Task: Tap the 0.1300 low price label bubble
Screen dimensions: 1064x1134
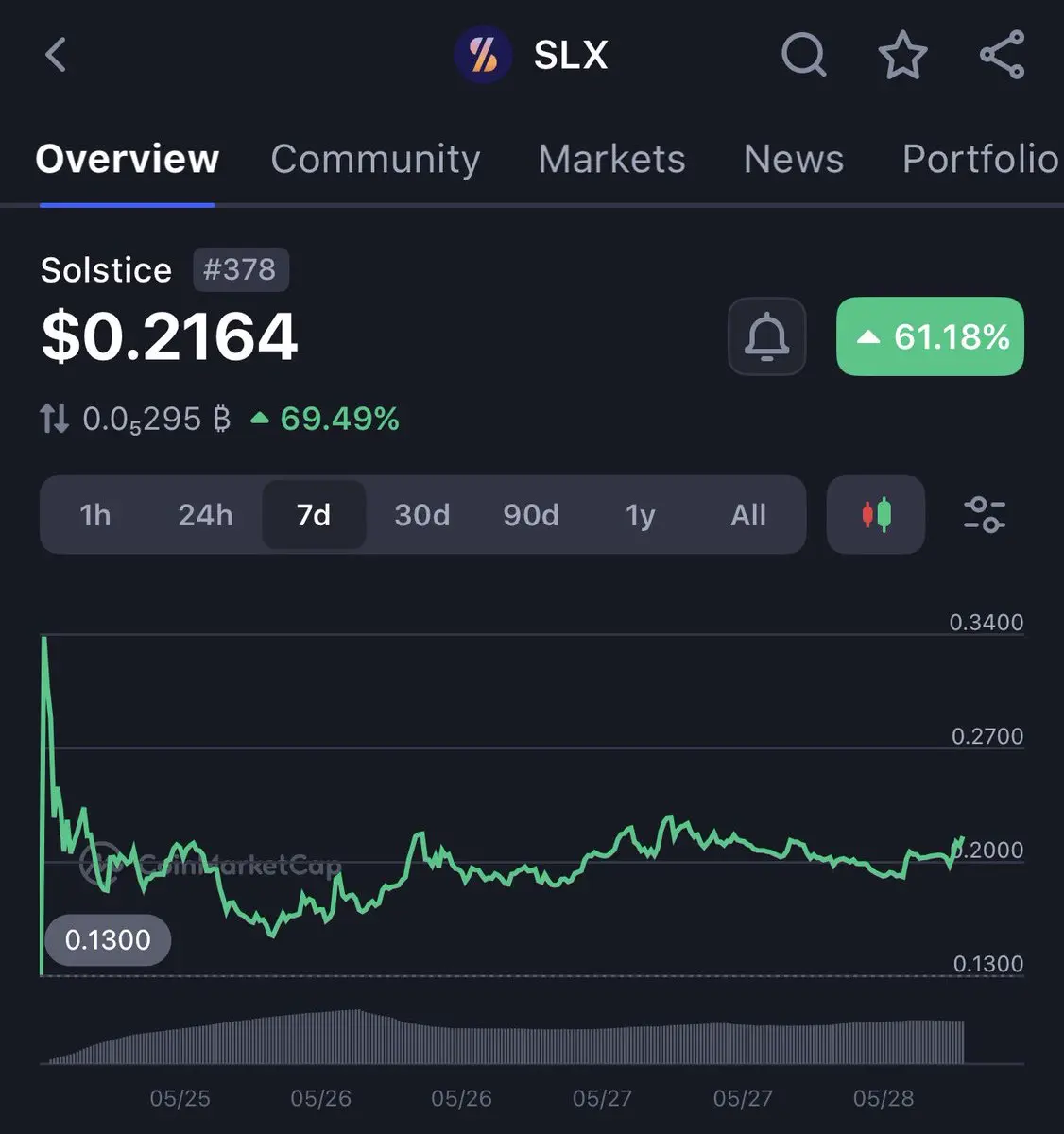Action: point(108,940)
